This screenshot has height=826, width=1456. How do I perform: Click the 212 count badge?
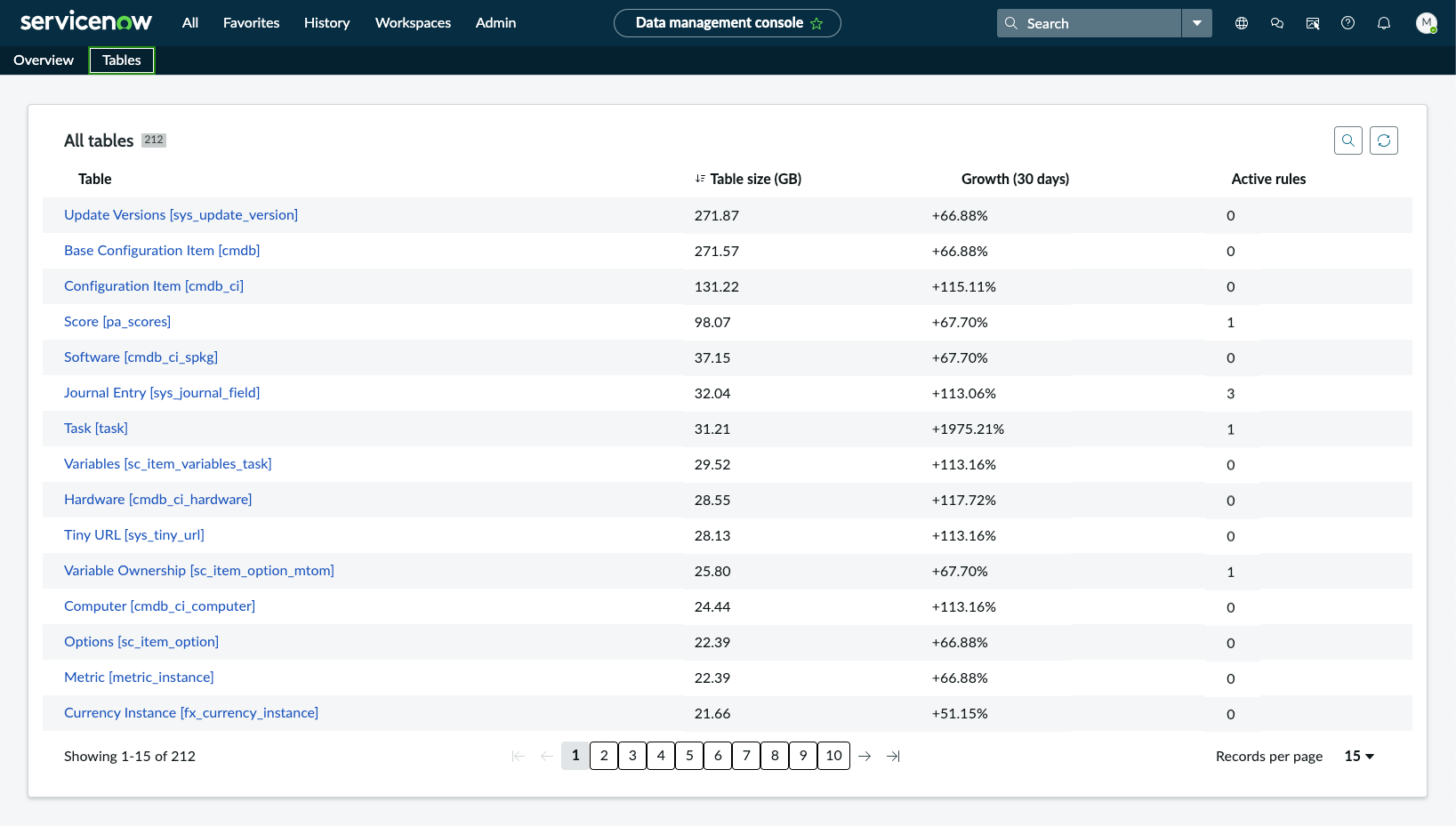click(154, 140)
